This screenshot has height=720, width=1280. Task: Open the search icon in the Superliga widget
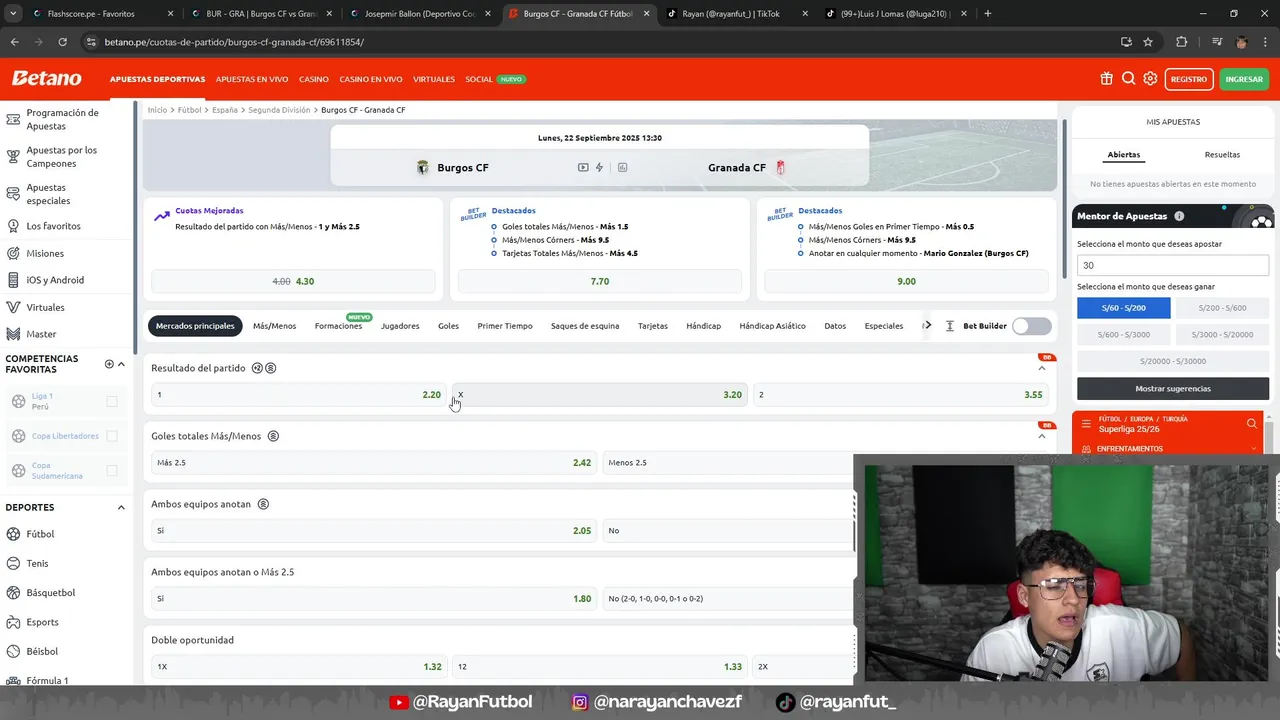point(1251,424)
